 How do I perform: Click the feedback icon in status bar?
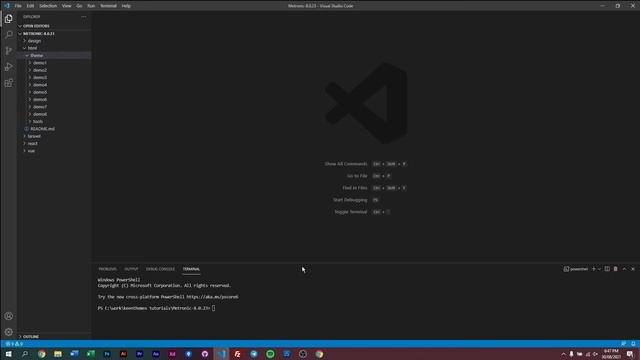point(623,344)
